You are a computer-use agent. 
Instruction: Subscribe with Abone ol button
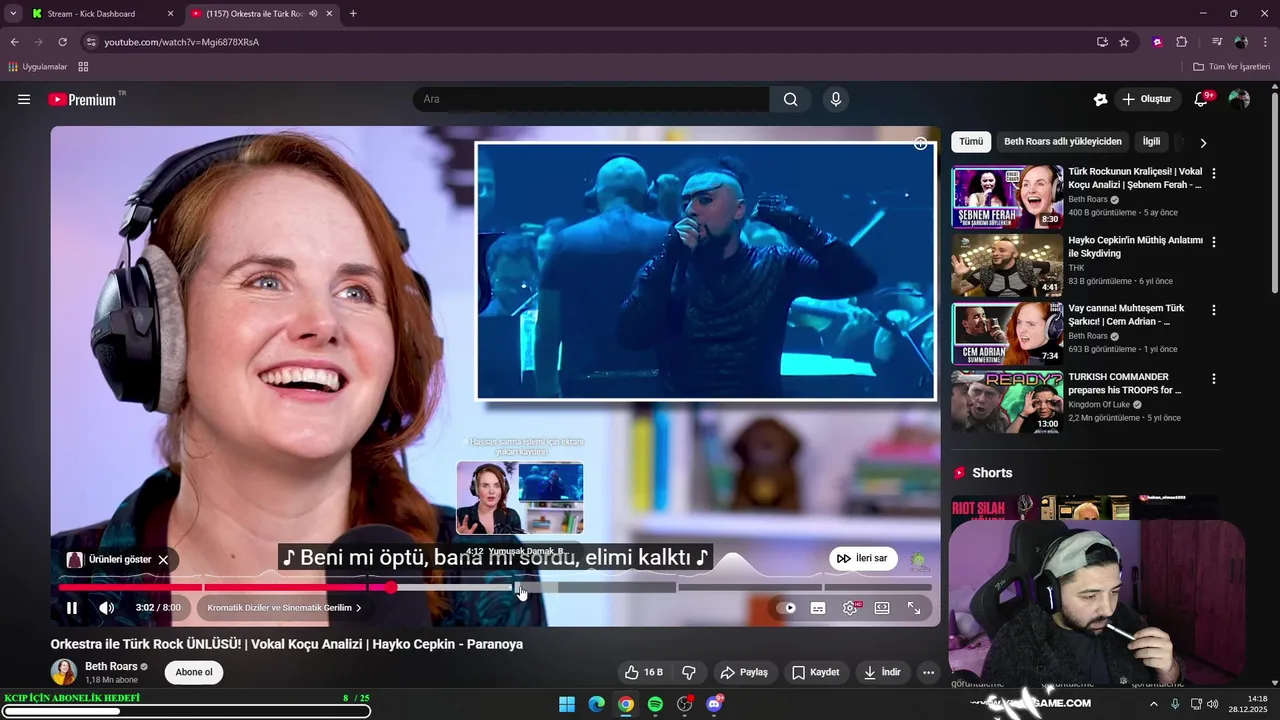click(194, 672)
